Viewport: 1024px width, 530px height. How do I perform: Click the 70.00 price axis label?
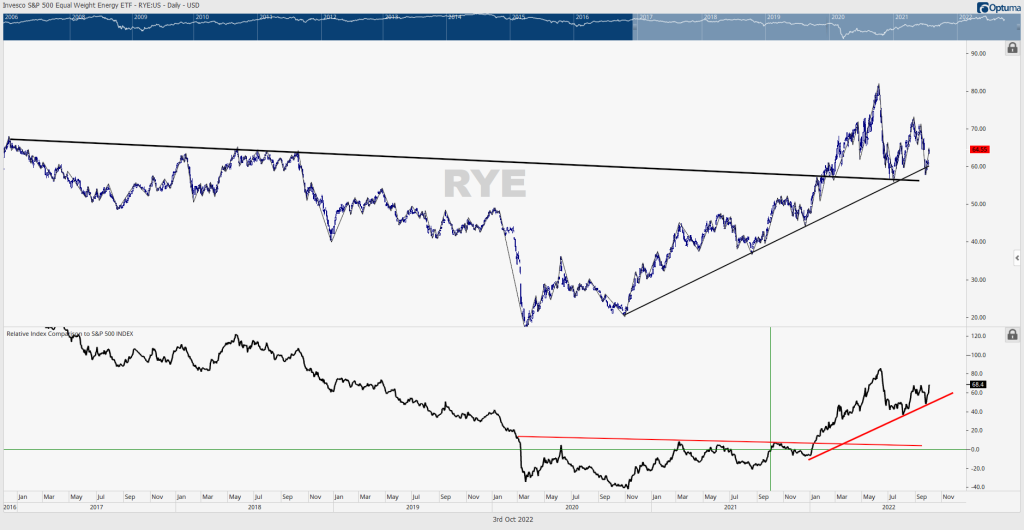(x=978, y=129)
